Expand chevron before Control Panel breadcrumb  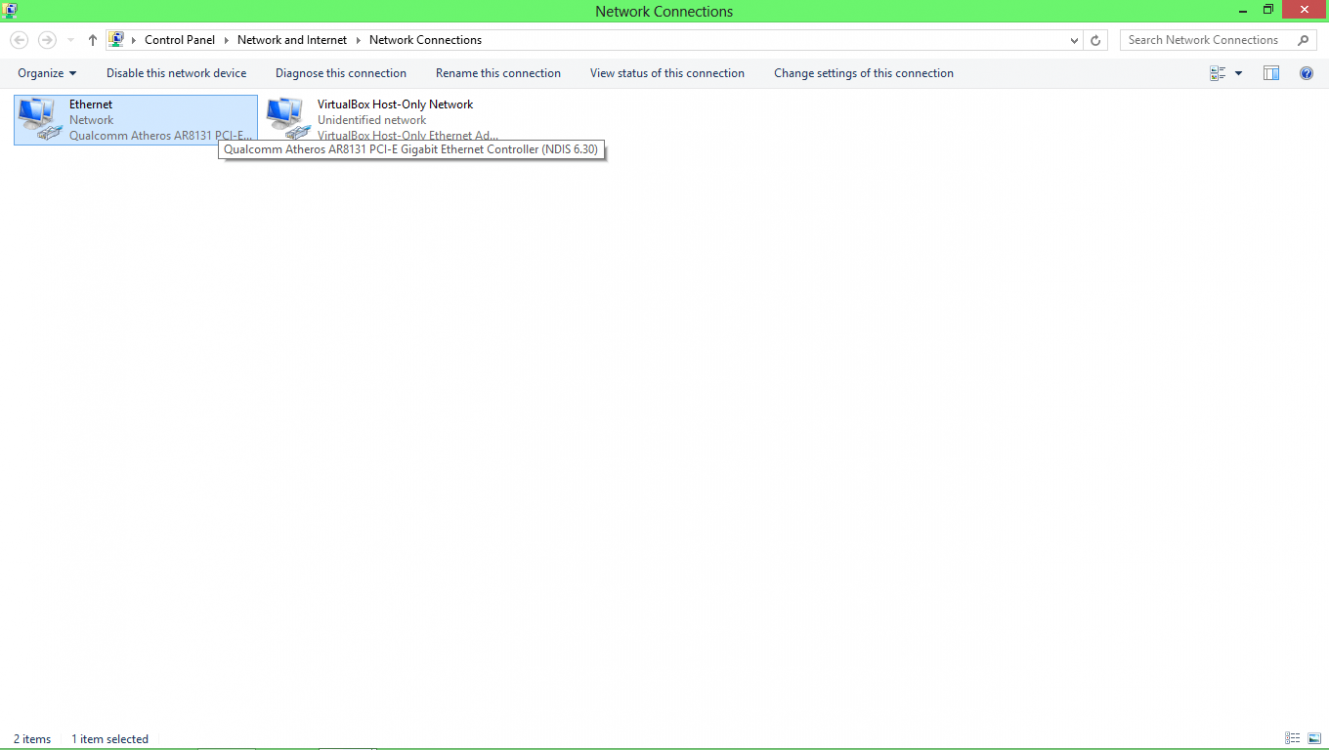pyautogui.click(x=134, y=40)
